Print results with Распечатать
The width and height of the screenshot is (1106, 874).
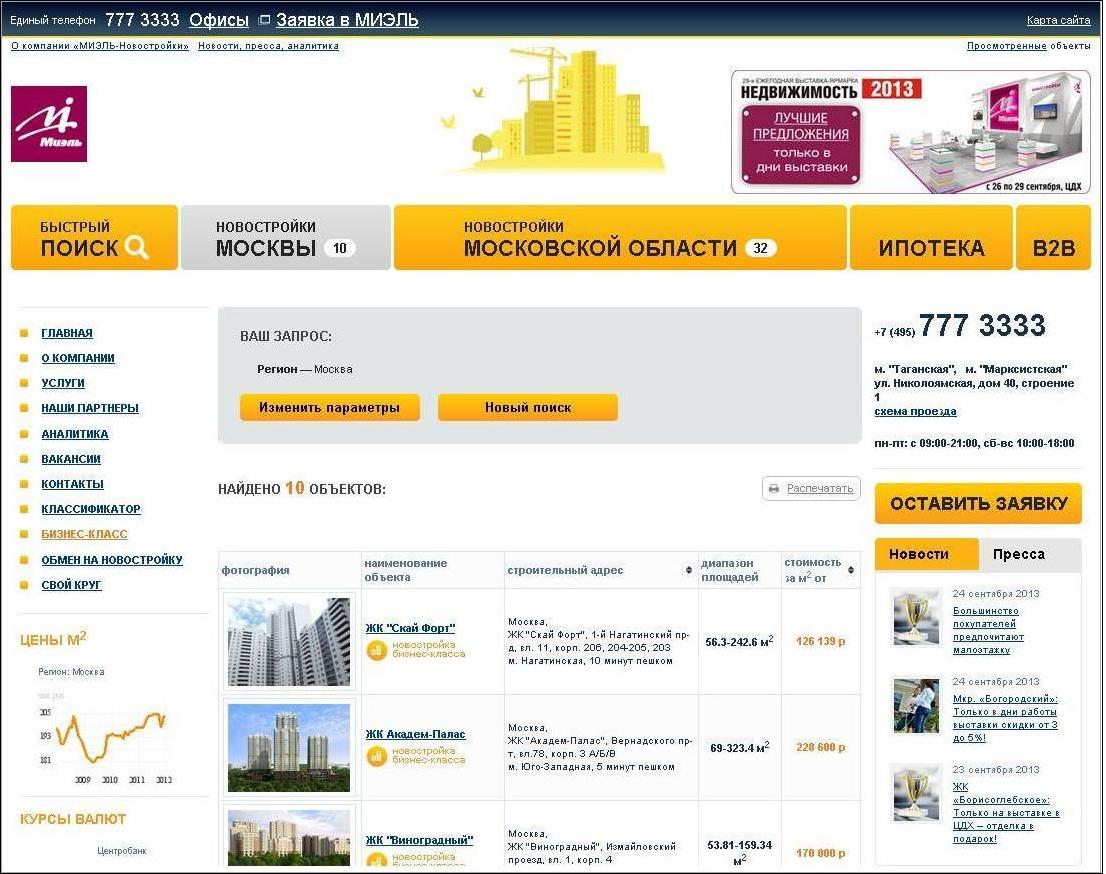point(811,488)
